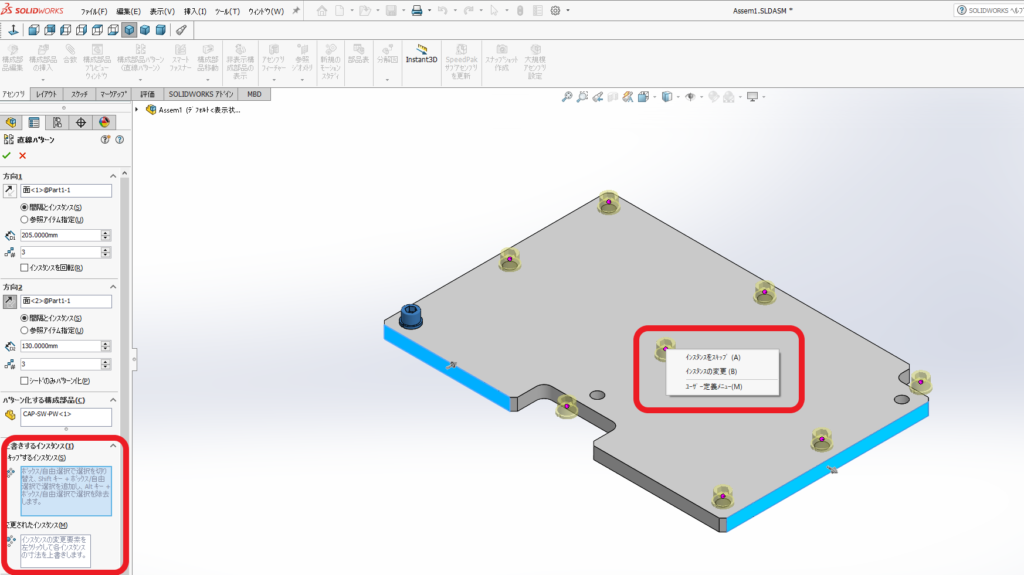Click the Zoom to Fit icon
This screenshot has height=575, width=1024.
tap(567, 97)
